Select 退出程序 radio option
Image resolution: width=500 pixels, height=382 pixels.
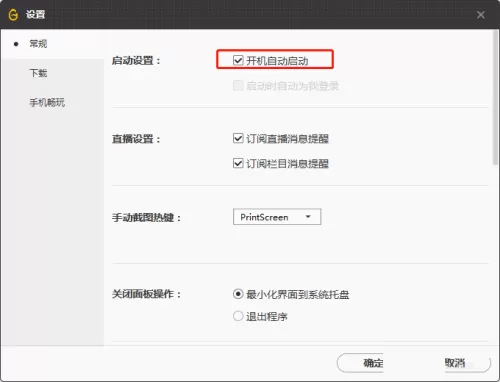click(x=238, y=316)
